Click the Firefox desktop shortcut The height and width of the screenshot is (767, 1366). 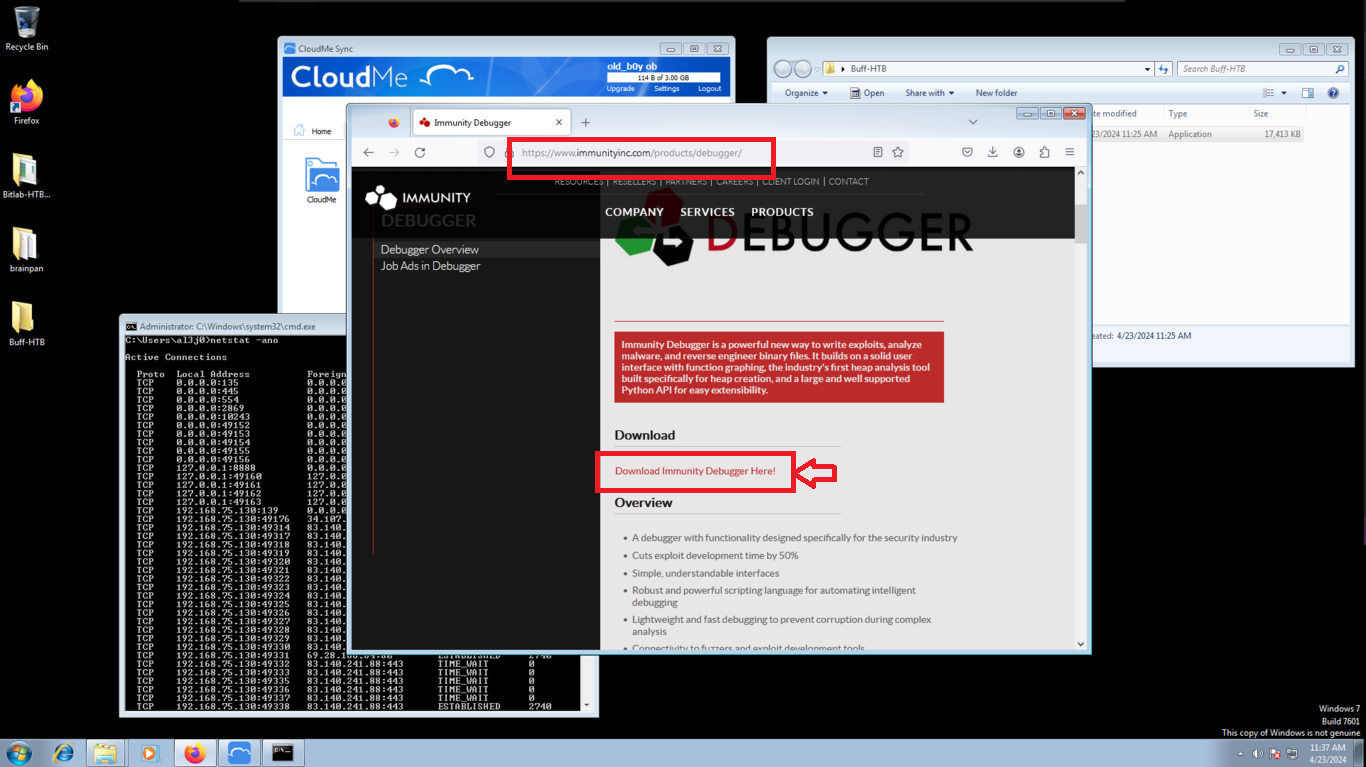[x=27, y=102]
